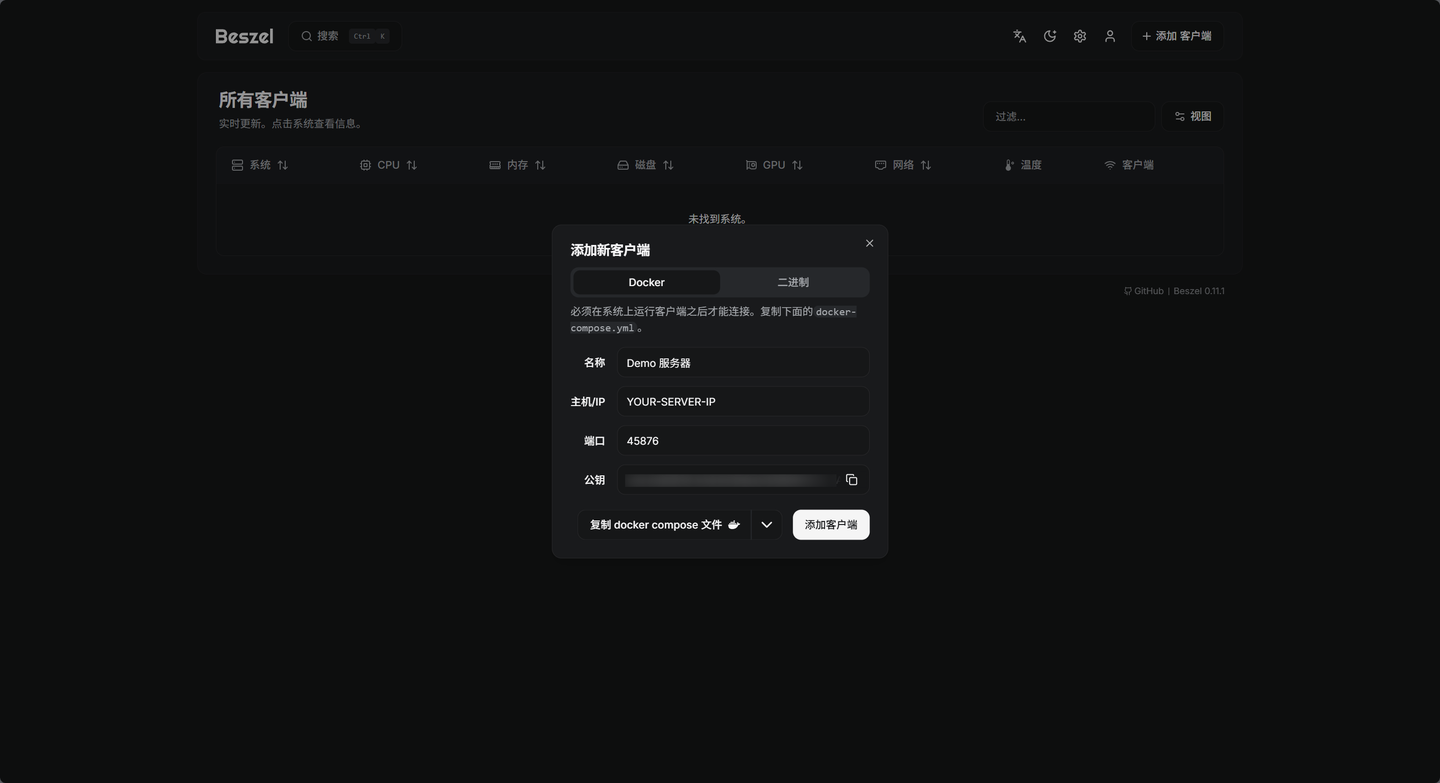Open the language switcher icon
This screenshot has height=783, width=1440.
(1019, 36)
